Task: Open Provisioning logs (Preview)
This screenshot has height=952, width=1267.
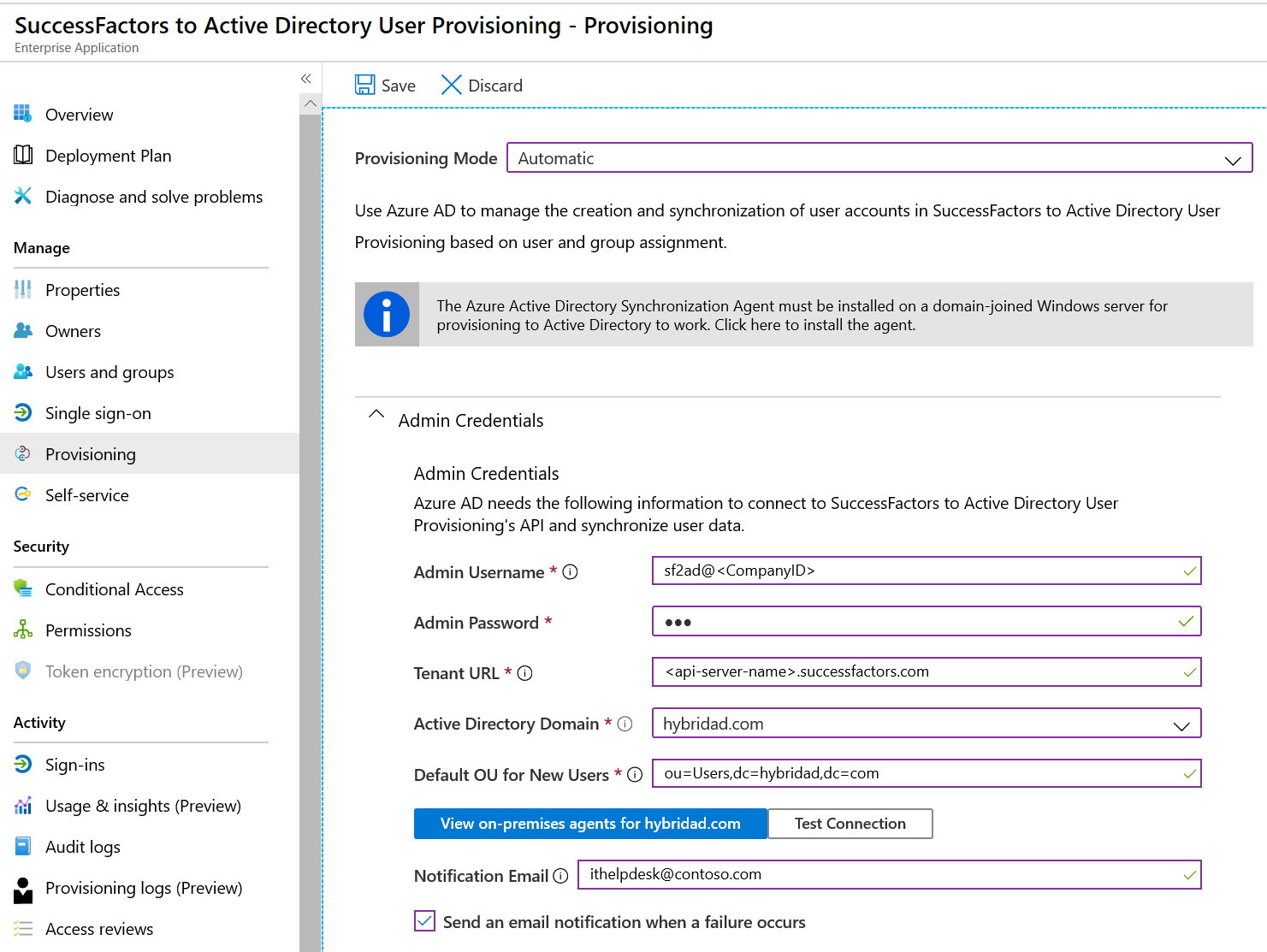Action: (144, 888)
